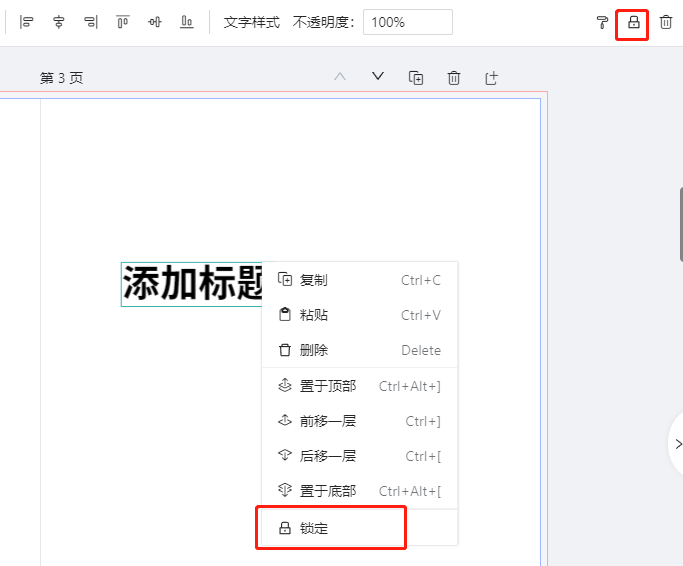Select 后移一层 to move back a layer
Screen dimensions: 683x566
tap(360, 456)
